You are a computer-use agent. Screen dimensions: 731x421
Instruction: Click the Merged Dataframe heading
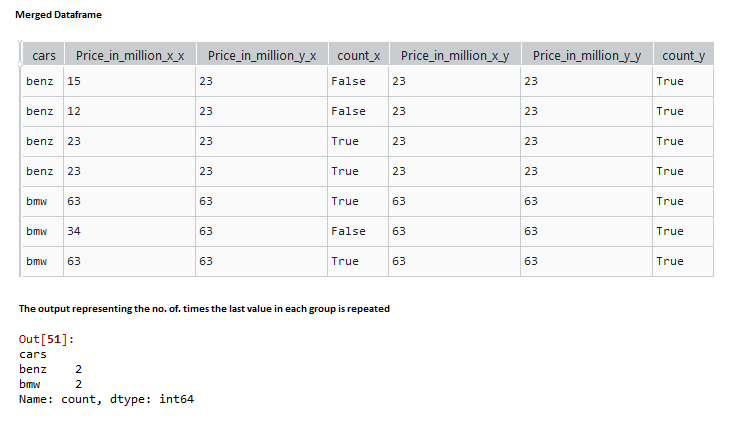[x=58, y=15]
